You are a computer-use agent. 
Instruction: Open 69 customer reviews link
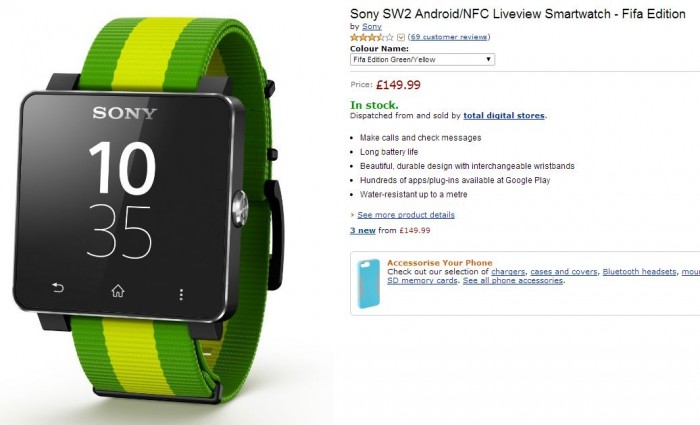pos(449,37)
